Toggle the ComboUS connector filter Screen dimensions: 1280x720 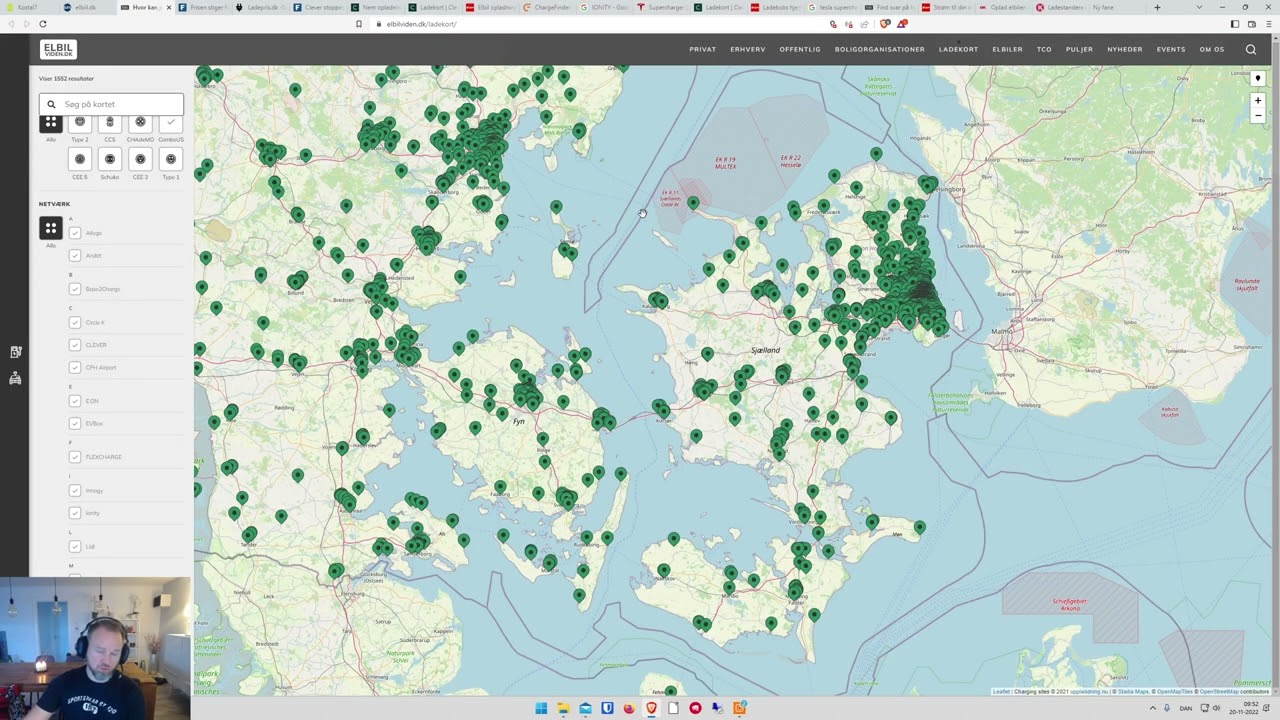click(x=171, y=122)
